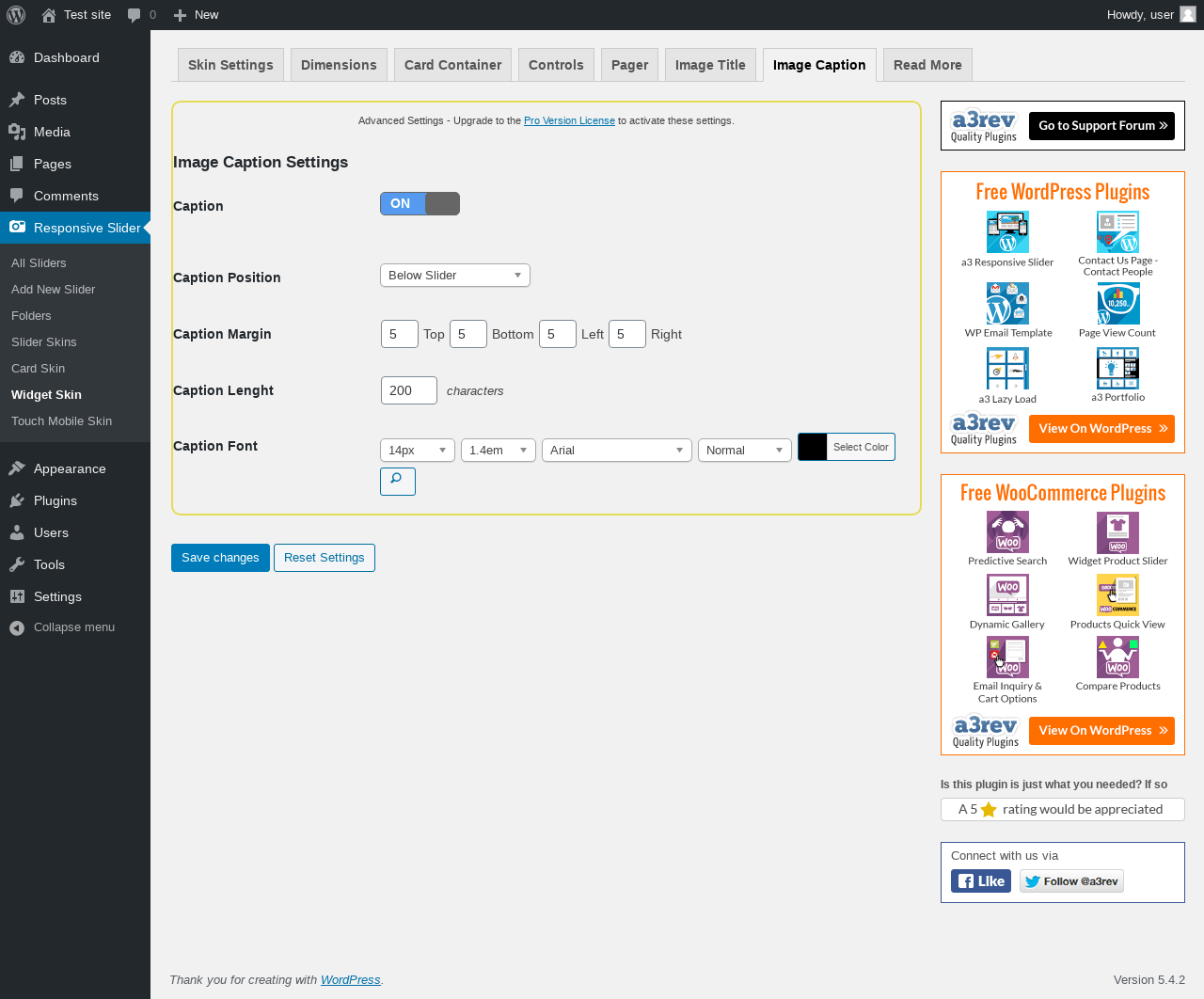The width and height of the screenshot is (1204, 999).
Task: Click the Reset Settings button
Action: pos(325,558)
